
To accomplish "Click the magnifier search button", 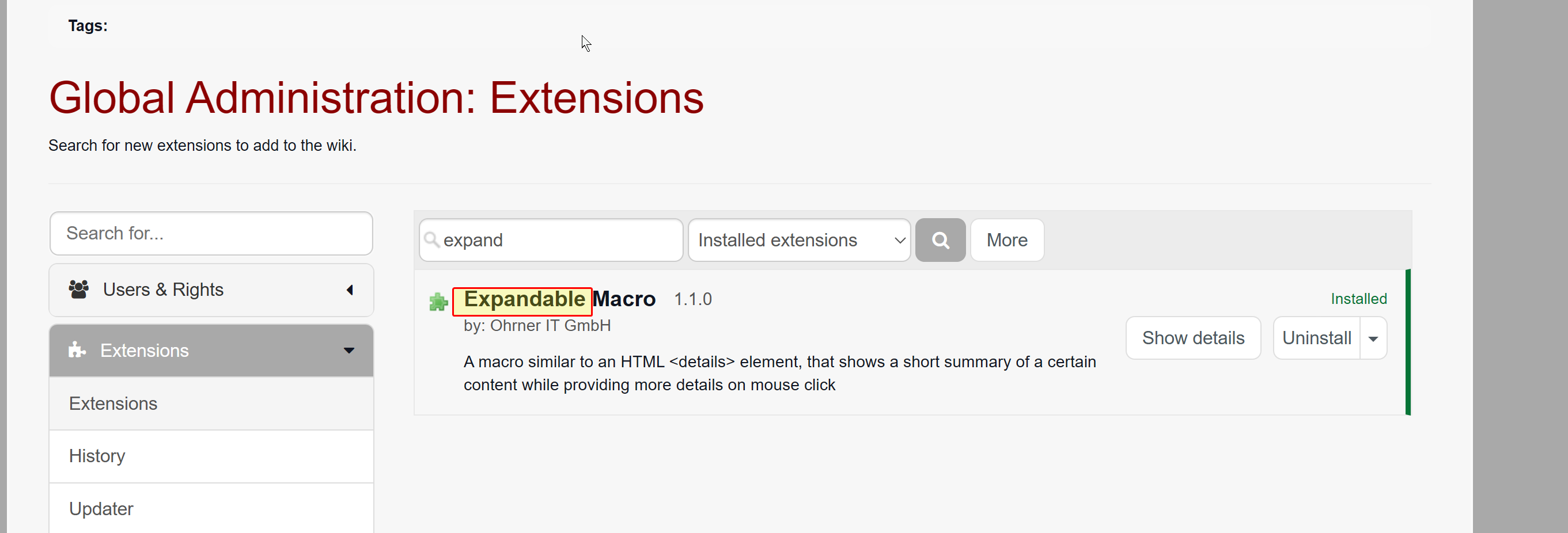I will tap(940, 241).
